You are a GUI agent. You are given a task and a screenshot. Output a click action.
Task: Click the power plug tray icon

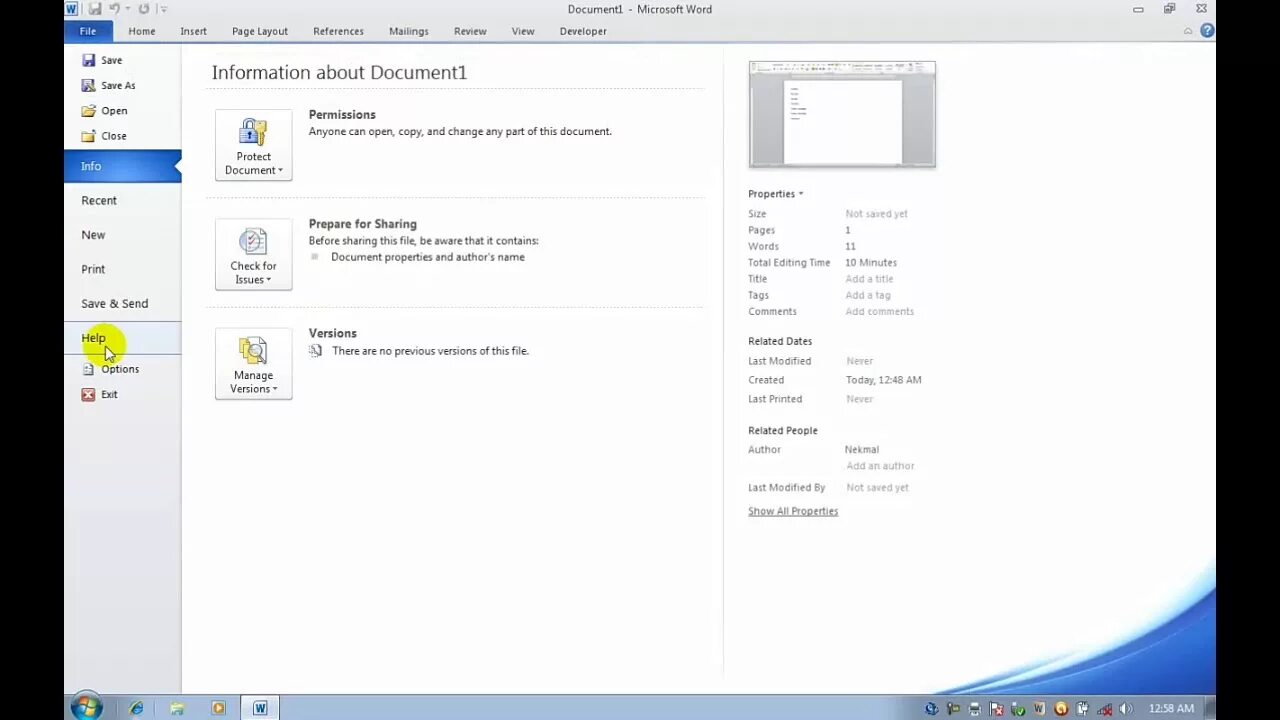coord(1082,708)
